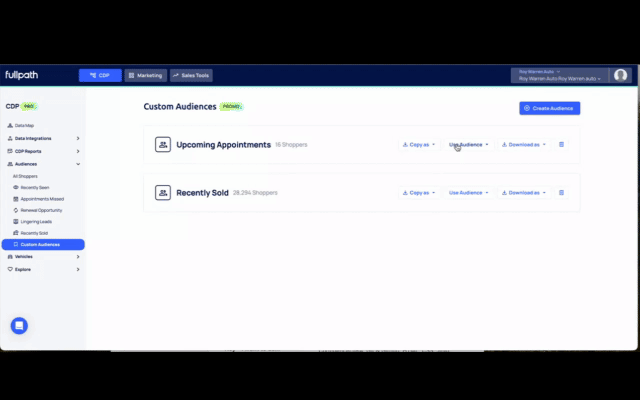
Task: Open Appointments Missed audience in sidebar
Action: point(41,199)
